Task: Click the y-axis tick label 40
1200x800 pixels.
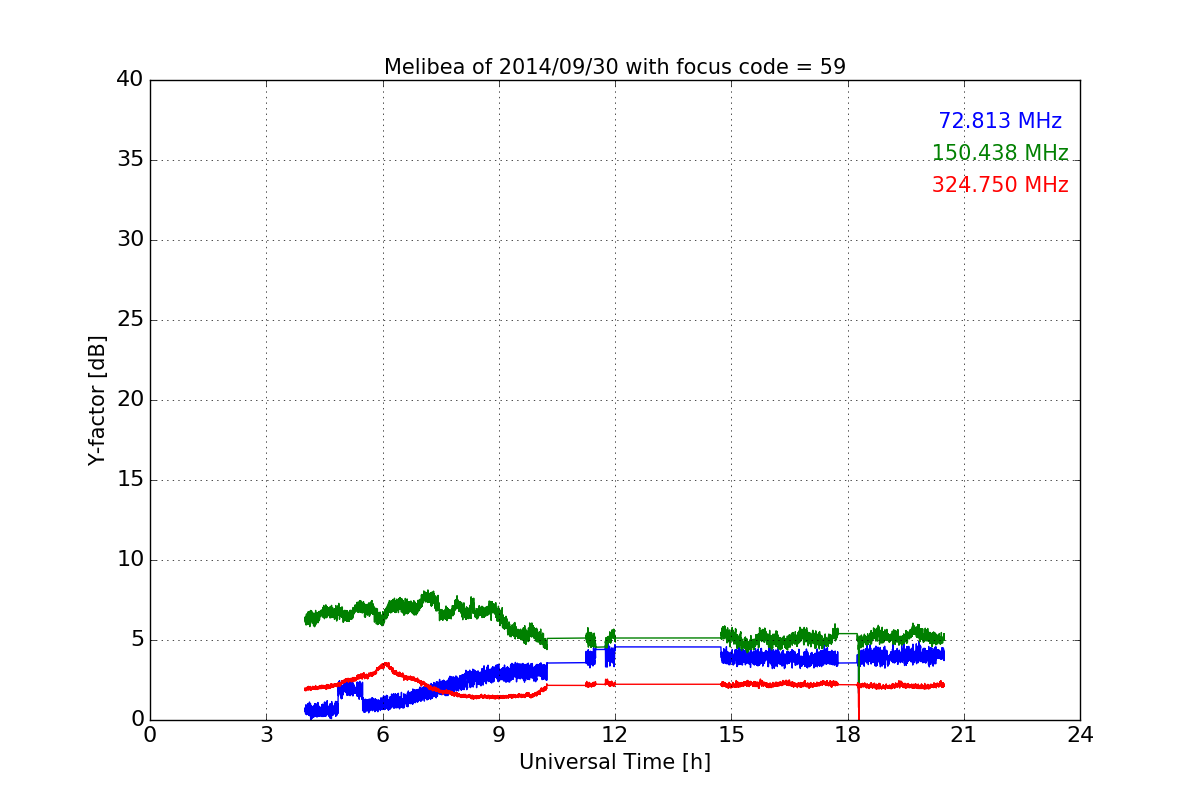Action: 130,80
